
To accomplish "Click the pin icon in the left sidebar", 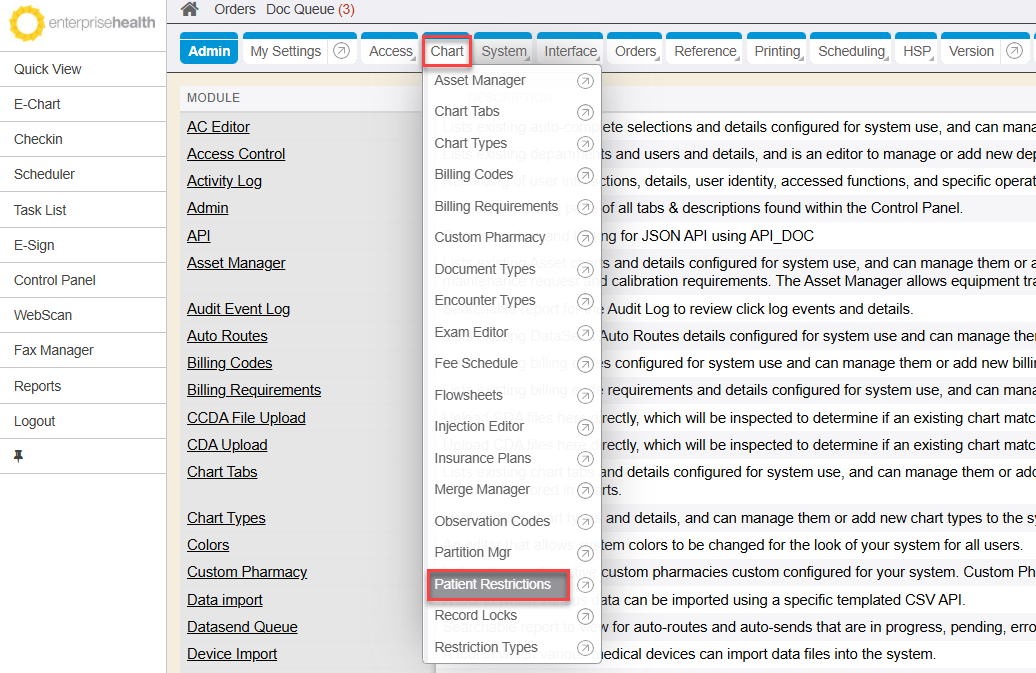I will [18, 456].
